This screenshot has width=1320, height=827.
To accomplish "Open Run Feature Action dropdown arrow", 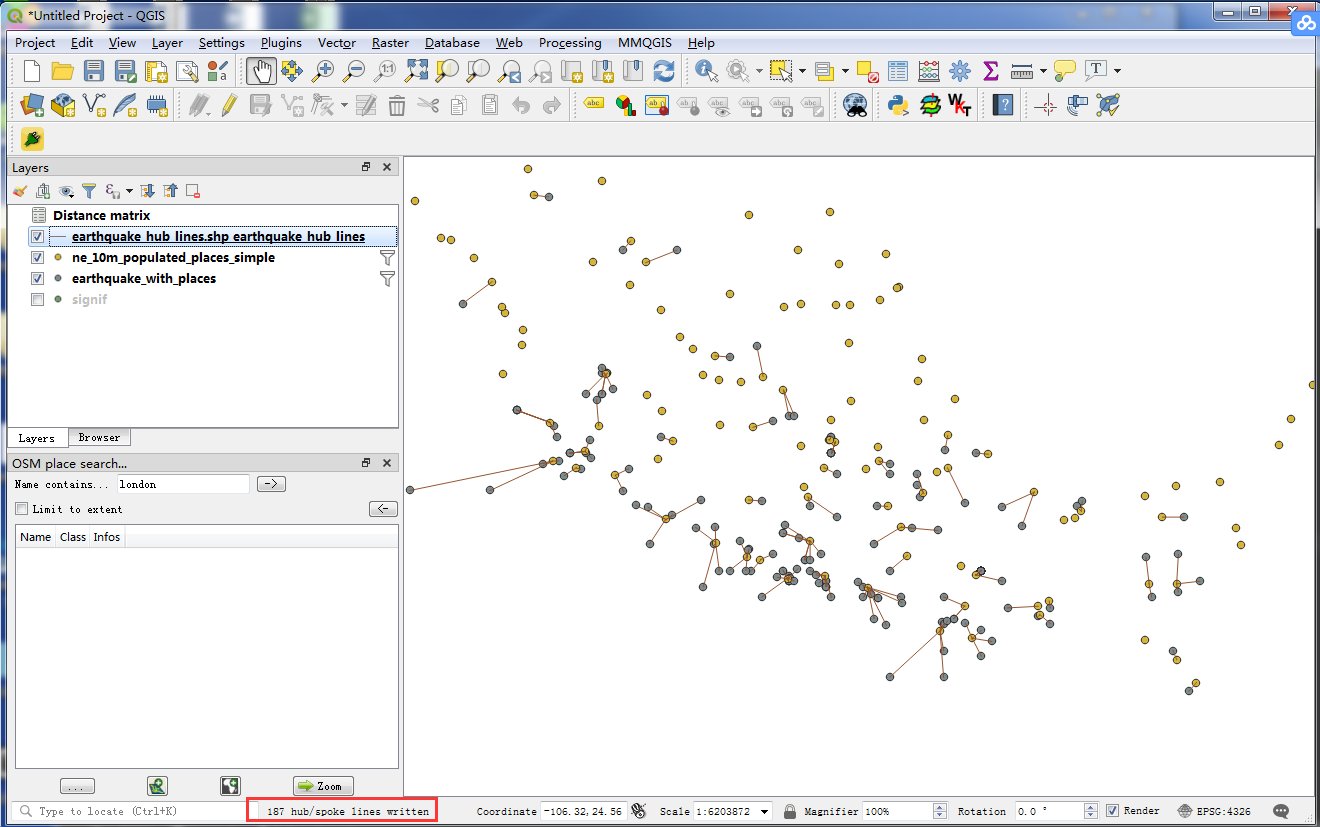I will pos(760,71).
